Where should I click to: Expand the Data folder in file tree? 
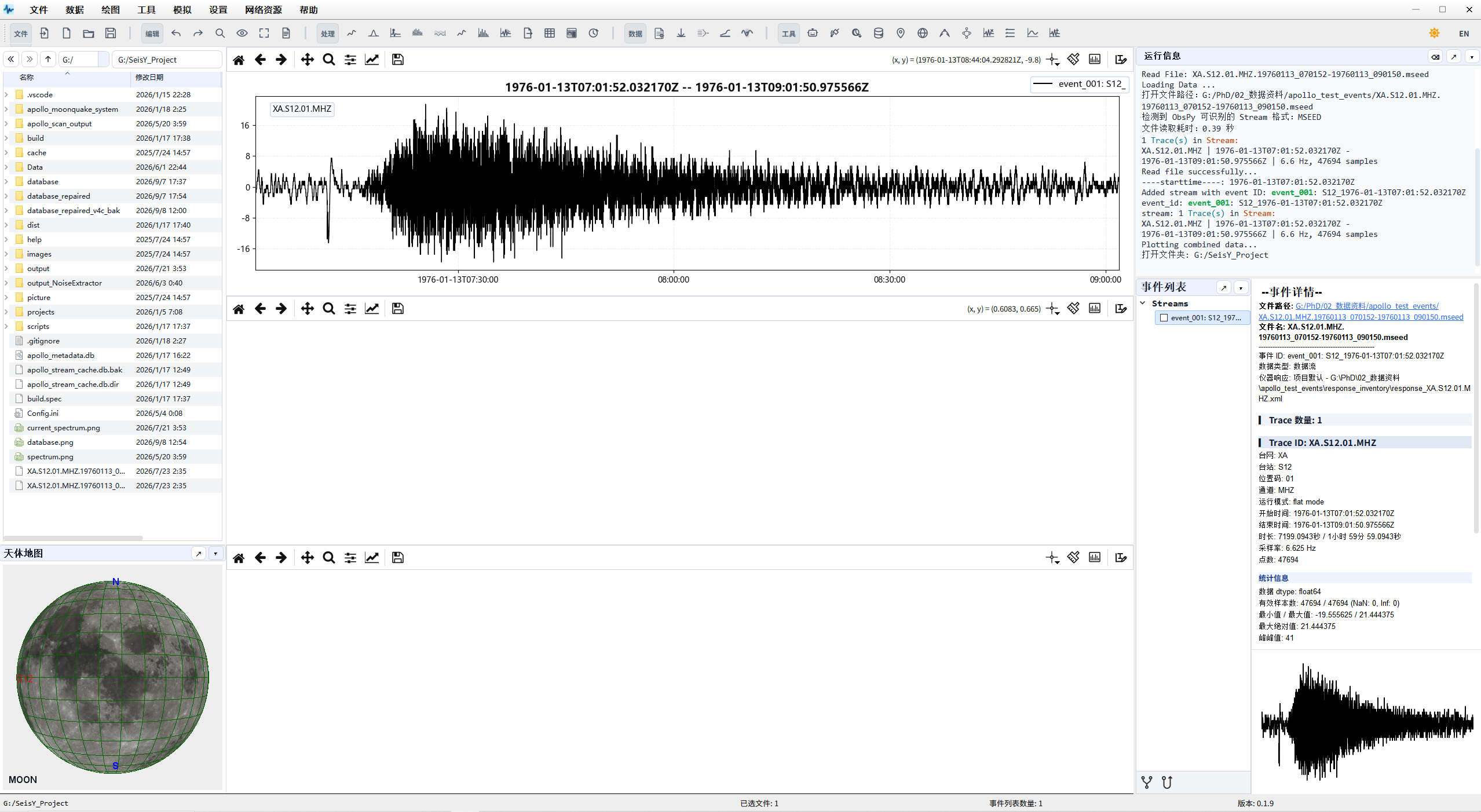tap(6, 167)
